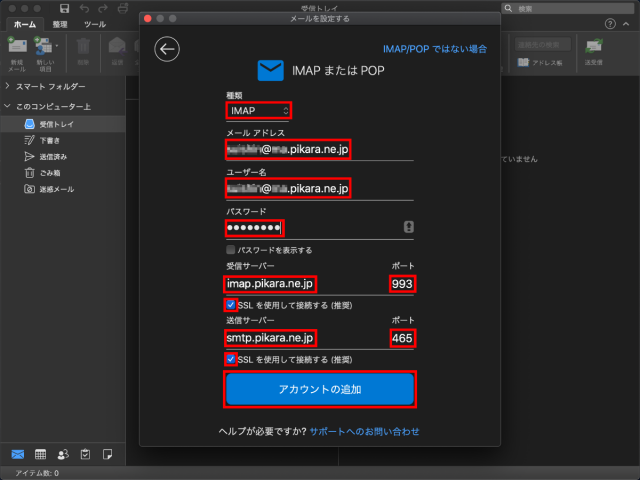
Task: Open Notes view icon in the bottom bar
Action: point(107,453)
